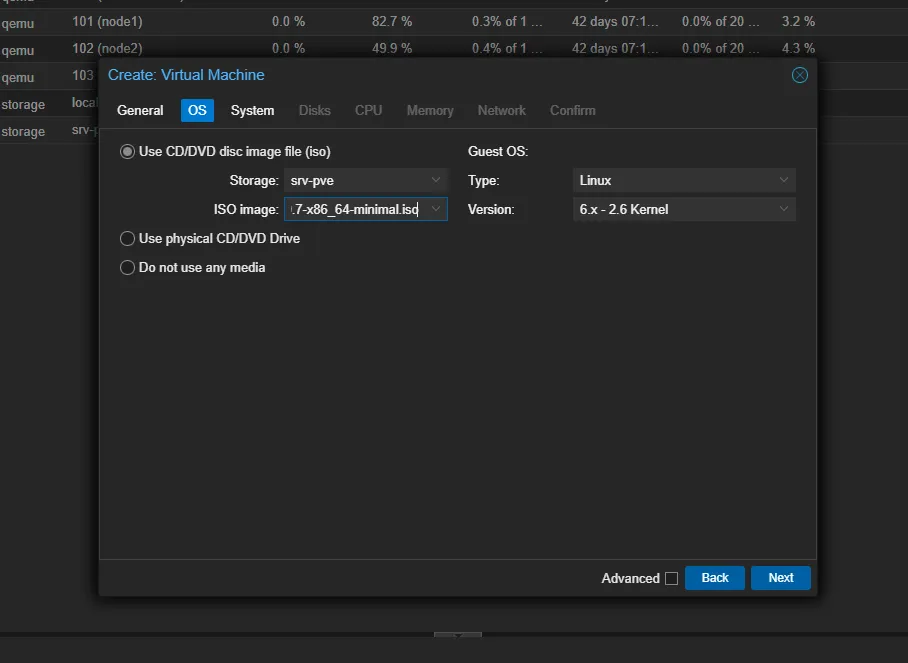This screenshot has height=663, width=908.
Task: Select "Use CD/DVD disc image file (iso)" option
Action: pyautogui.click(x=127, y=151)
